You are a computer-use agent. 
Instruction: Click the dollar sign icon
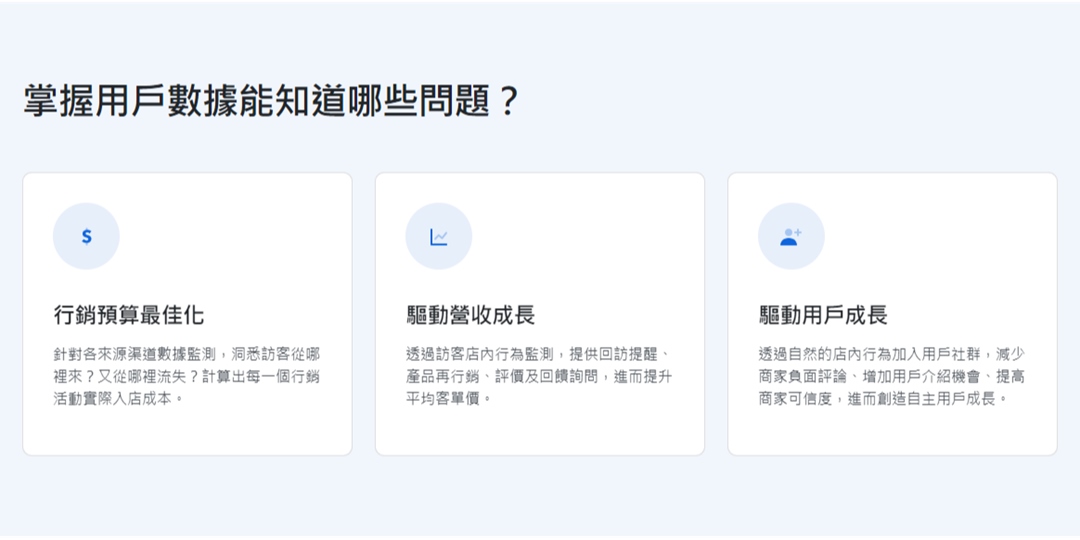[86, 236]
